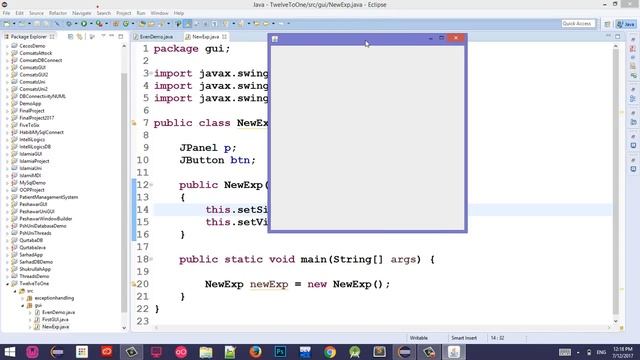Open the Project menu

(x=124, y=13)
